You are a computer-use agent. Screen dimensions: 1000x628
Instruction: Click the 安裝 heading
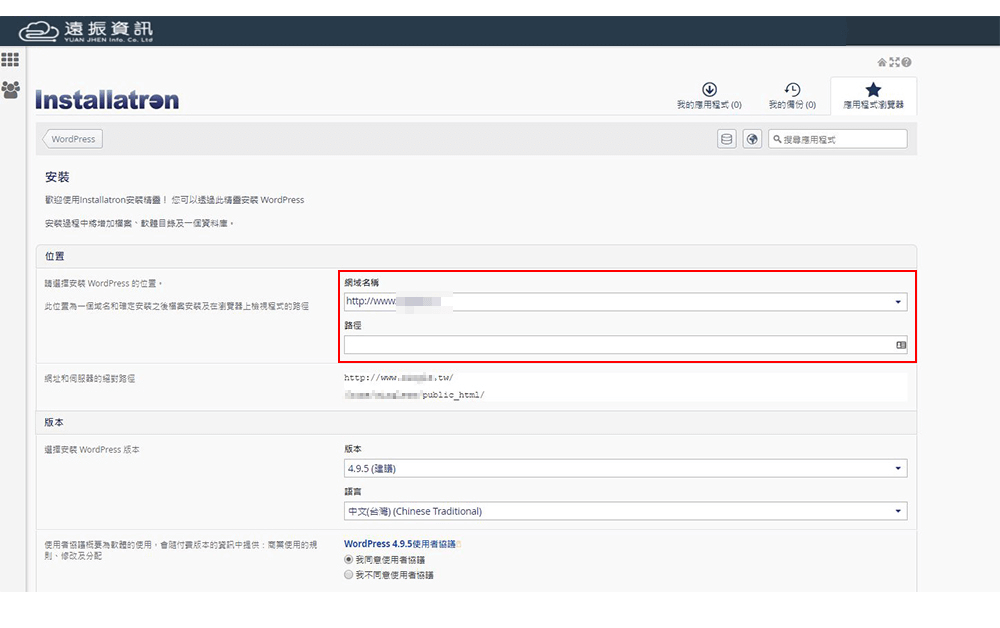pyautogui.click(x=57, y=177)
